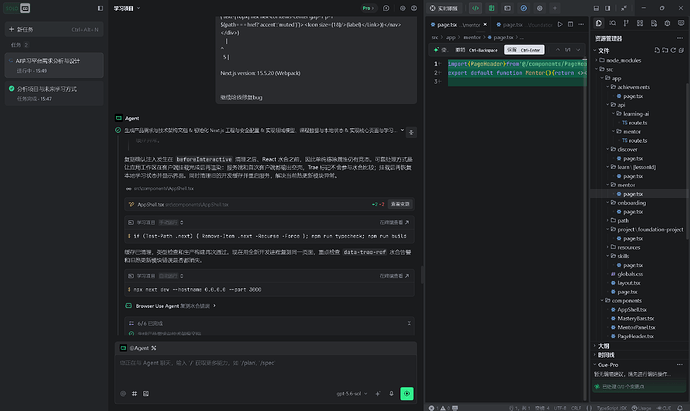Click the new file icon in explorer
This screenshot has width=690, height=411.
click(657, 51)
